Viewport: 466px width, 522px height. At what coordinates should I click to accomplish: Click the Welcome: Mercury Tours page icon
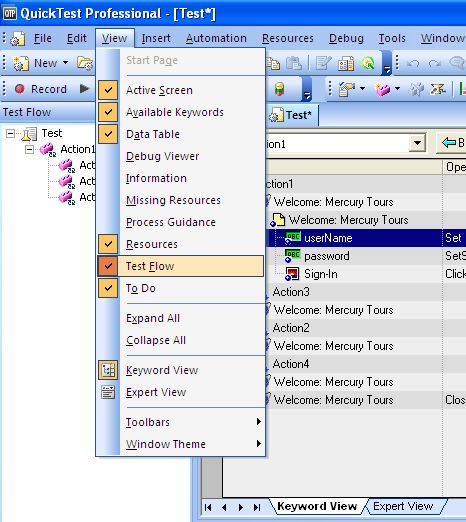pos(278,220)
